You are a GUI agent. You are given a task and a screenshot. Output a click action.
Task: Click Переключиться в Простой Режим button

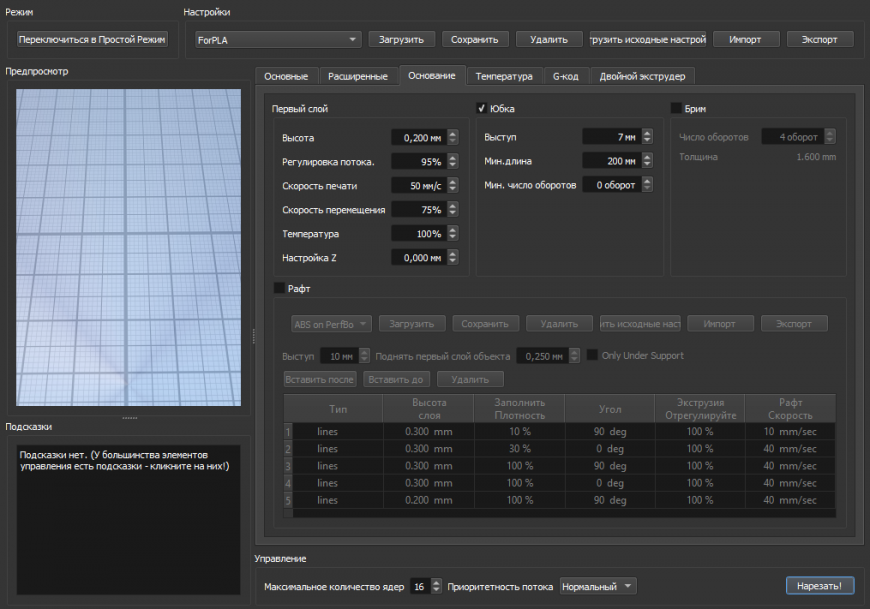(92, 39)
